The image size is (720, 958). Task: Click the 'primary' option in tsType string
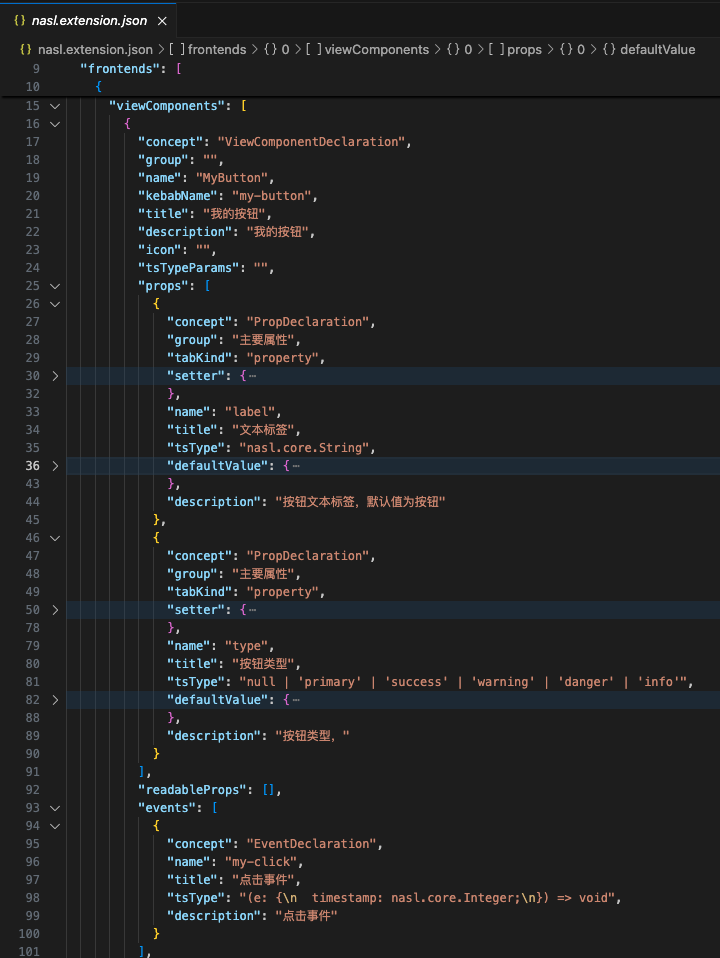pos(329,682)
